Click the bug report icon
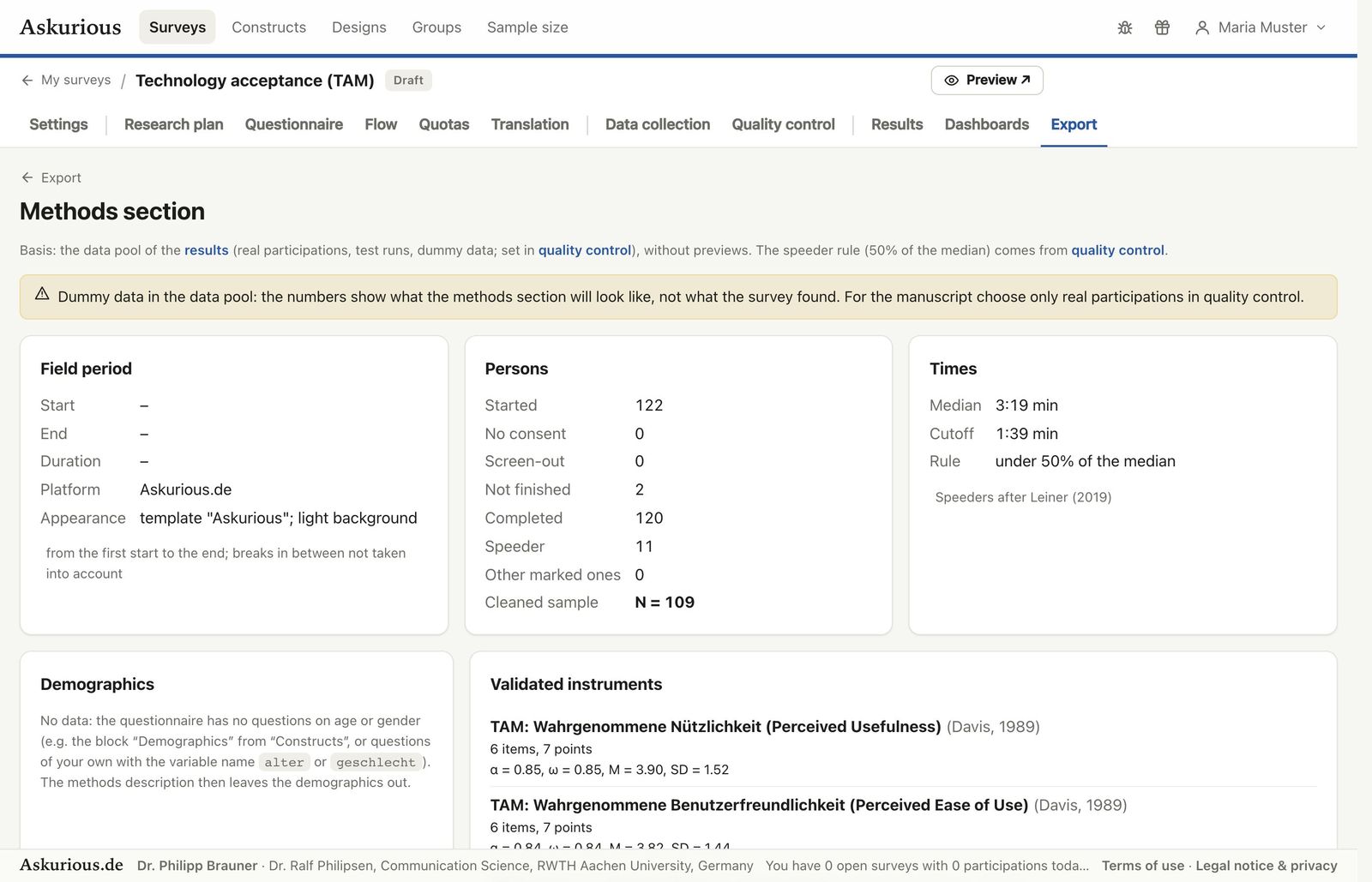 click(x=1125, y=27)
